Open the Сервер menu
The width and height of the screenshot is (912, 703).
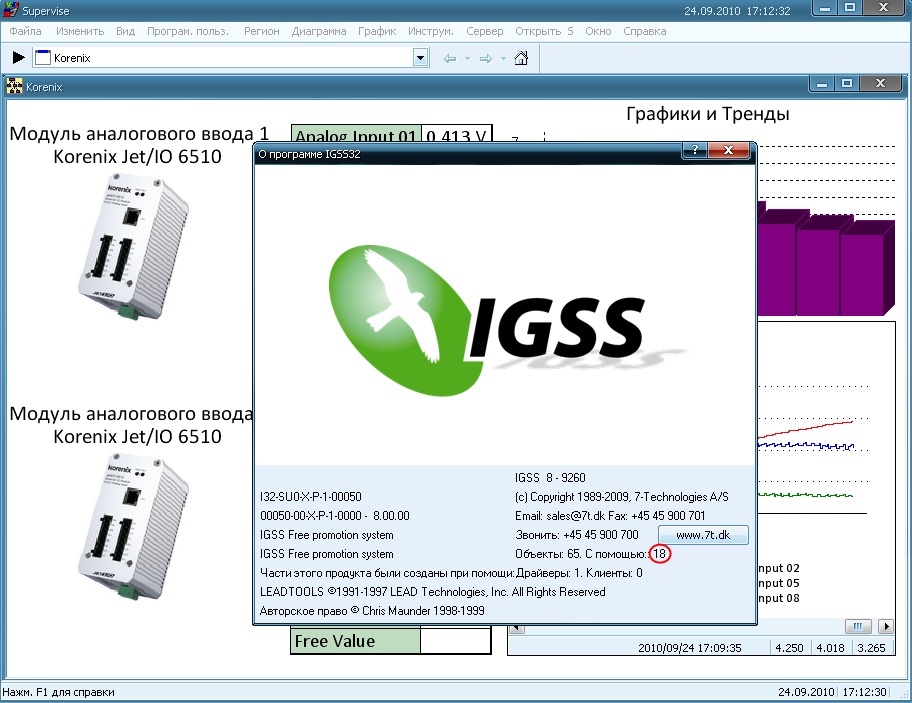point(484,31)
